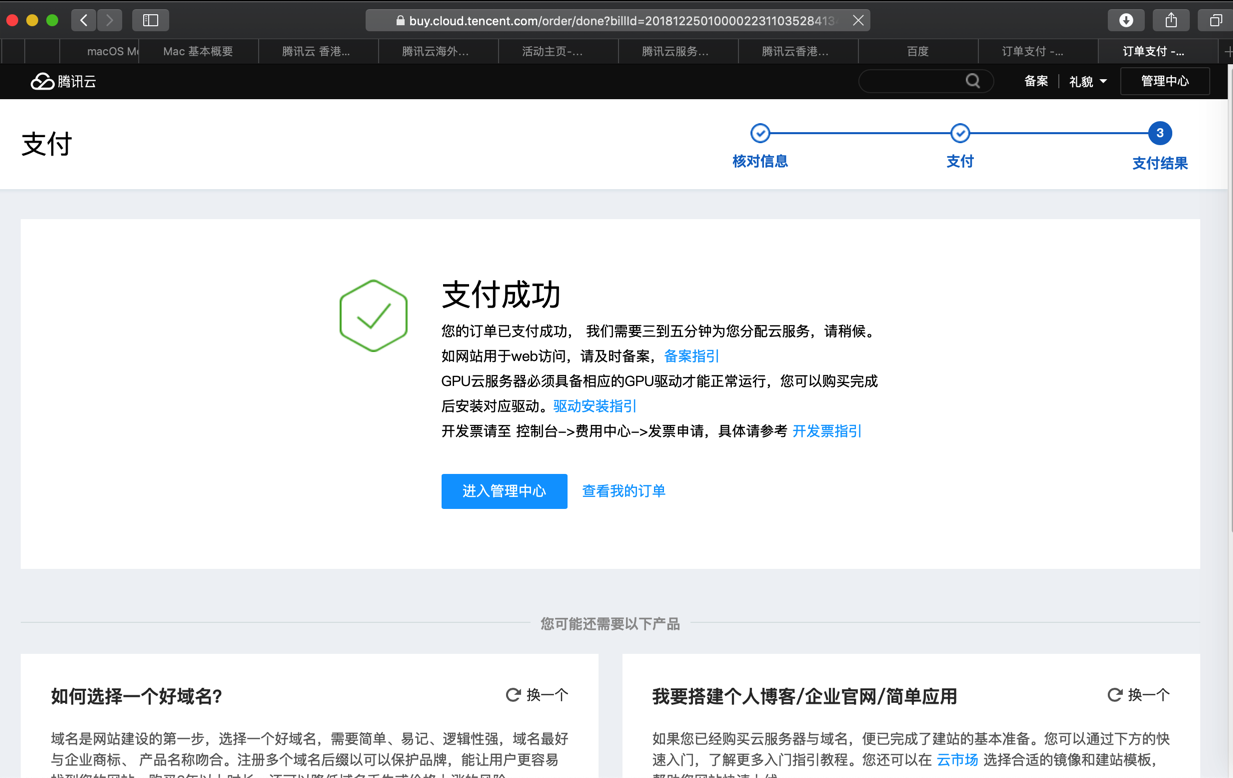Open 云市场 link in blog card
The width and height of the screenshot is (1233, 778).
957,760
